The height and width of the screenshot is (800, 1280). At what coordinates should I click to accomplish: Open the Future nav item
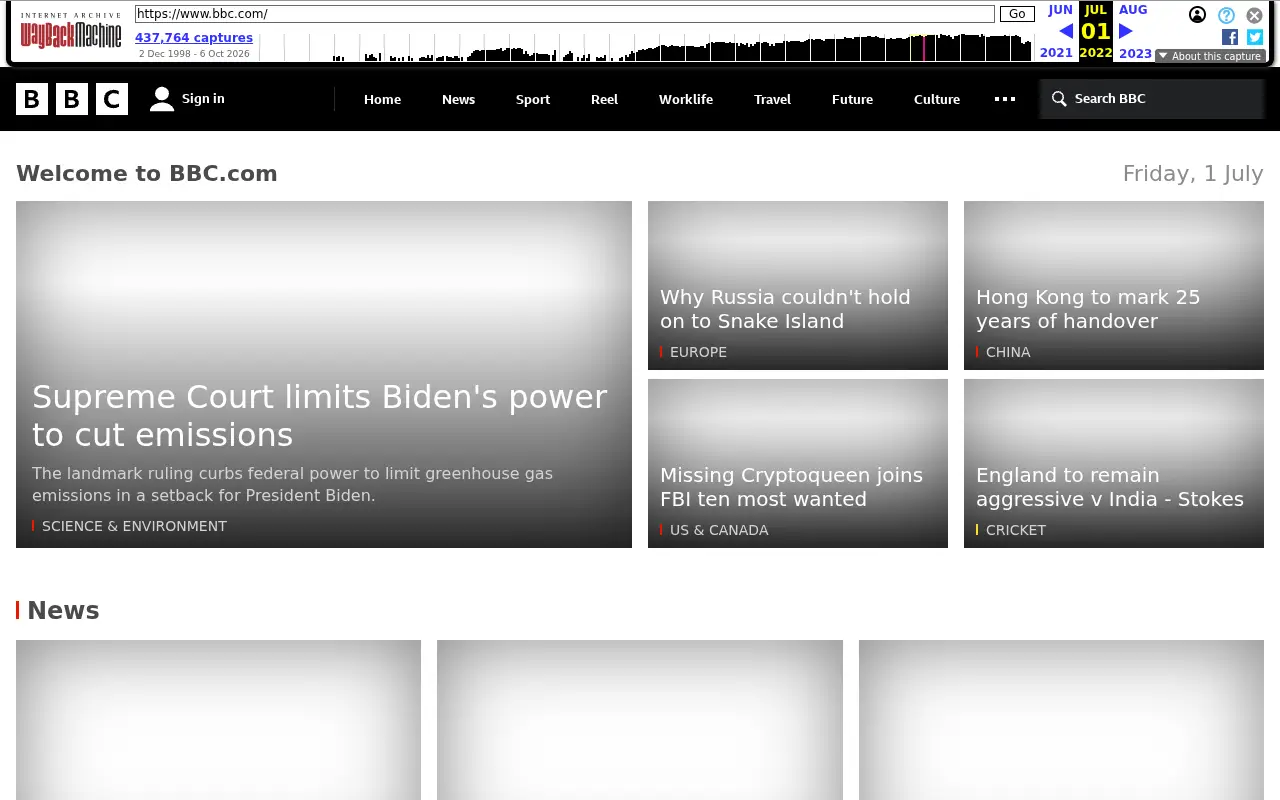click(x=852, y=99)
